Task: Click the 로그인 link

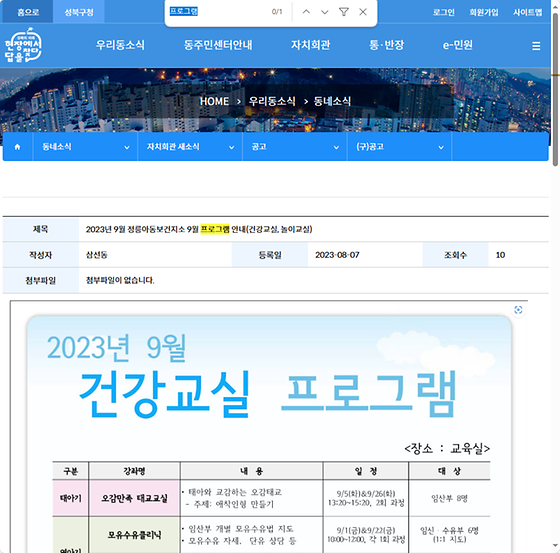Action: click(x=444, y=13)
